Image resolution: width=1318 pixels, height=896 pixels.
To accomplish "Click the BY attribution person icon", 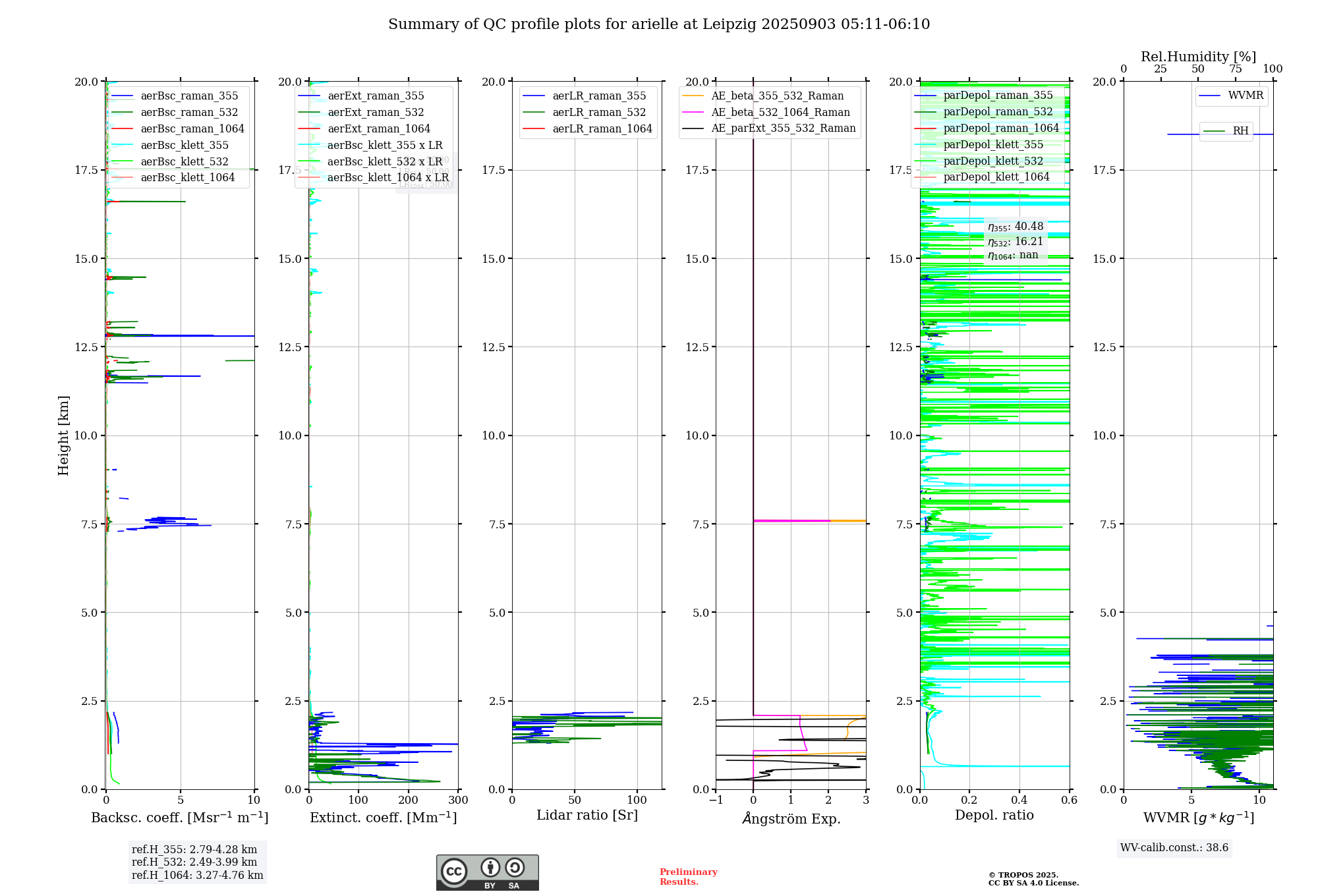I will (x=490, y=867).
